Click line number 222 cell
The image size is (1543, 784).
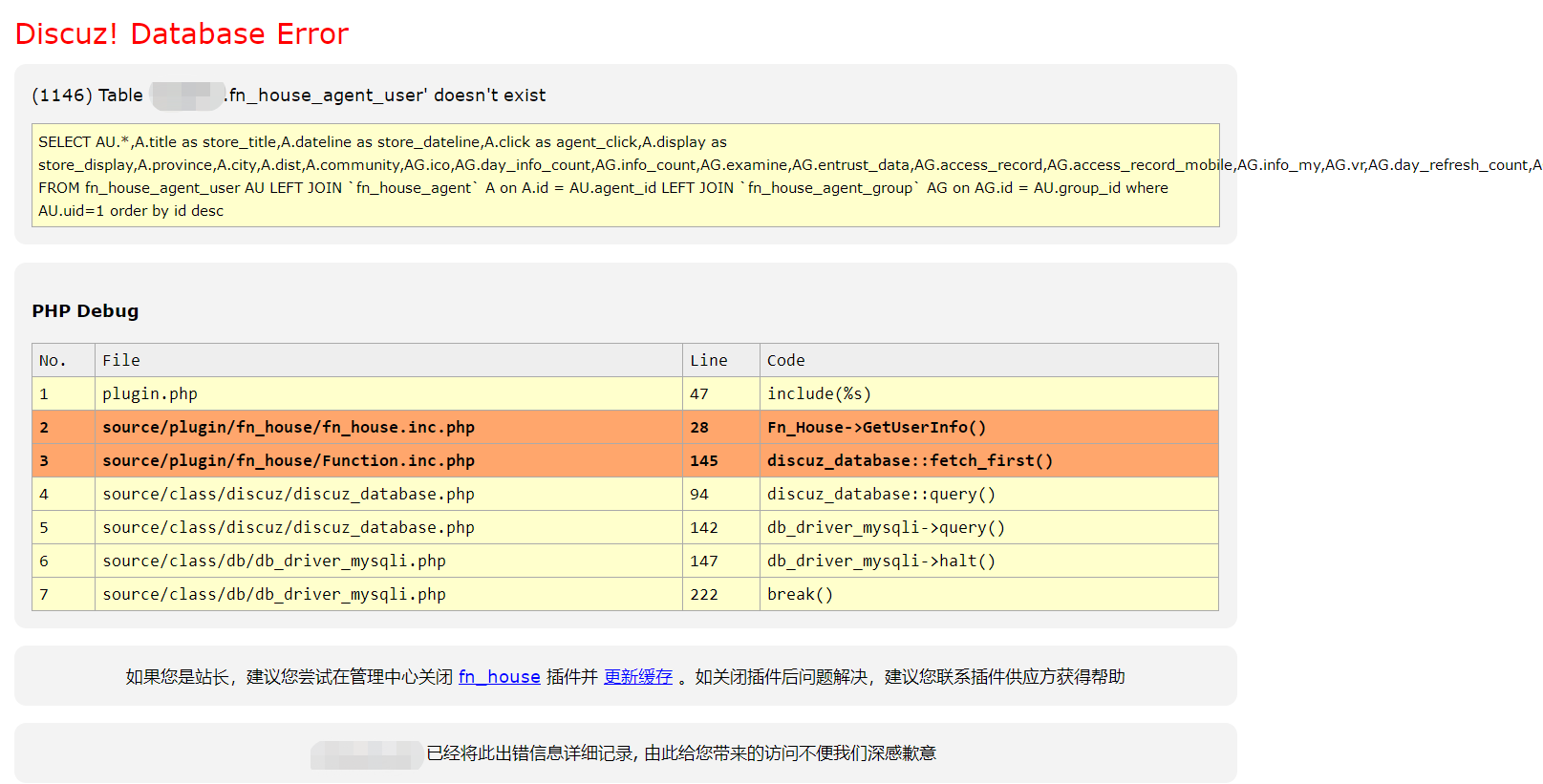pyautogui.click(x=721, y=594)
